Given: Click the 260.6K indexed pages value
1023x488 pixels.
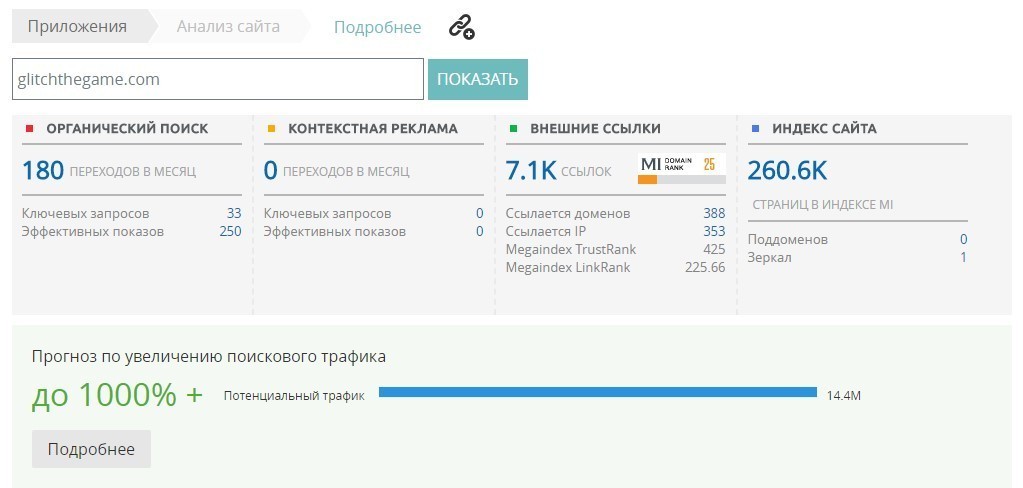Looking at the screenshot, I should (787, 171).
